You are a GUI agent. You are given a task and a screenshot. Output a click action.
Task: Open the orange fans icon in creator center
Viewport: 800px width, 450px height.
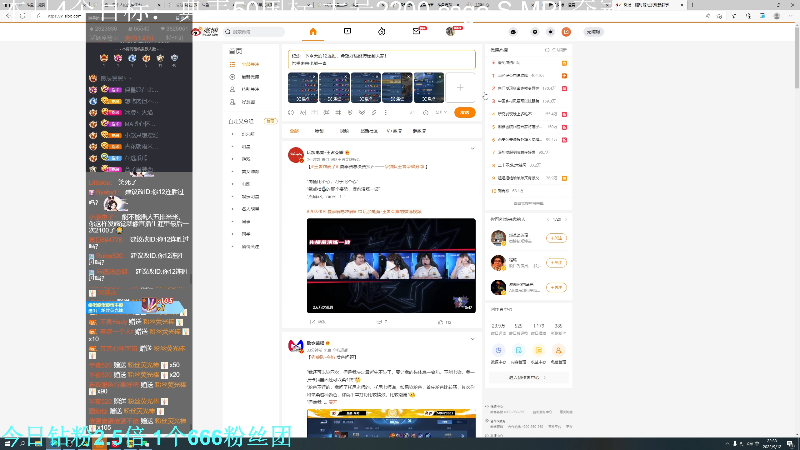click(558, 350)
